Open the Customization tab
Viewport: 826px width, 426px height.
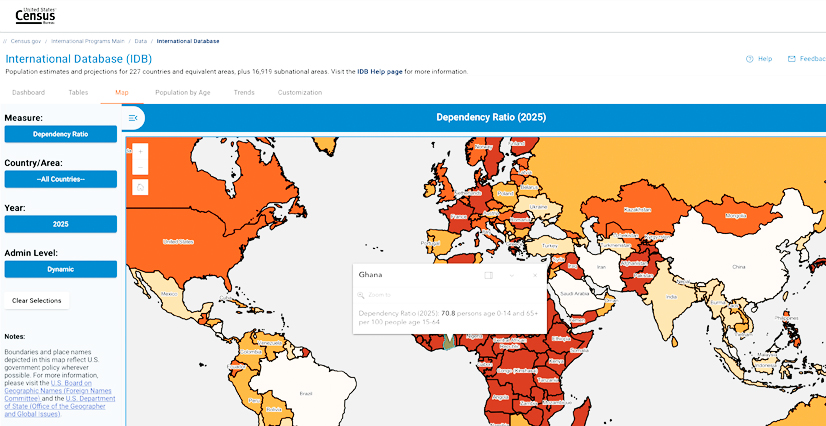[300, 92]
